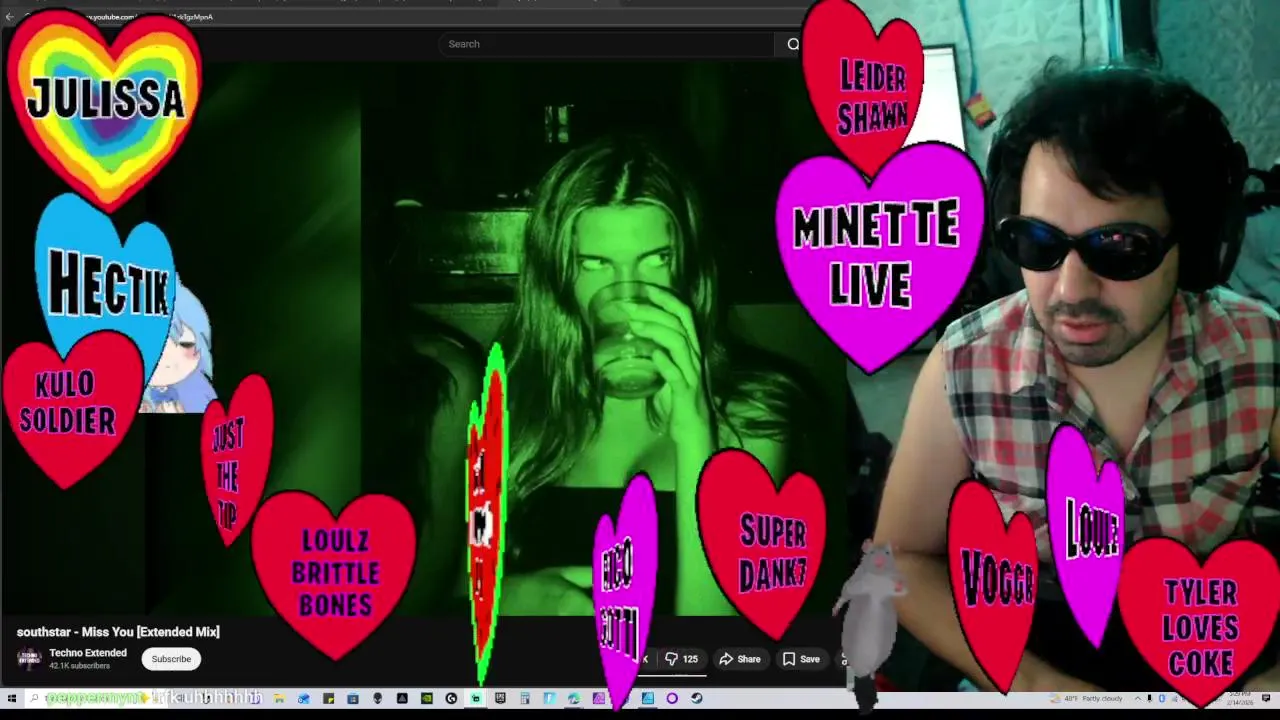Screen dimensions: 1280x720
Task: Launch Logitech G Hub from taskbar
Action: pos(451,698)
